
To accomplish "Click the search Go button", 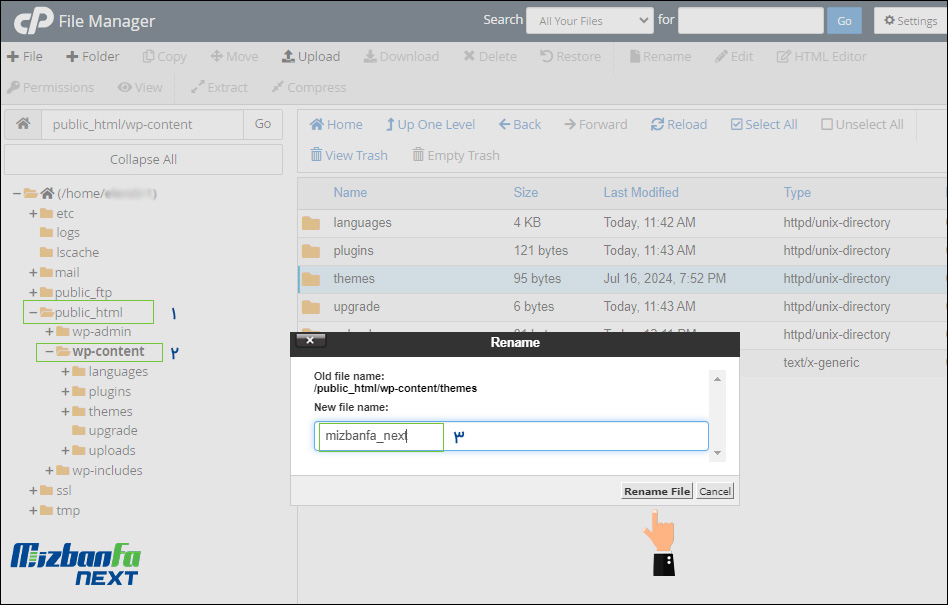I will tap(844, 21).
